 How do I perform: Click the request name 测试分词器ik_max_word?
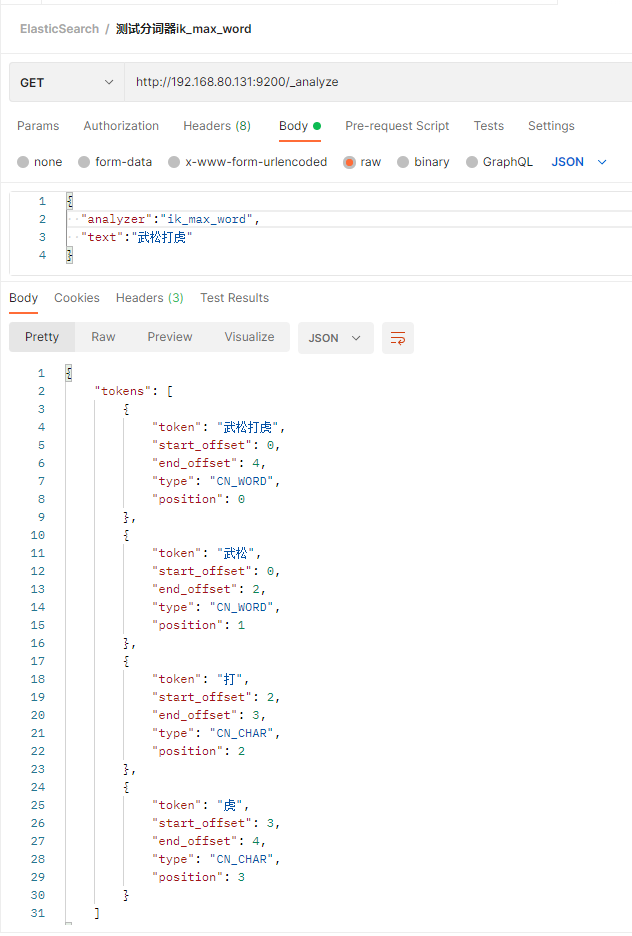tap(183, 29)
